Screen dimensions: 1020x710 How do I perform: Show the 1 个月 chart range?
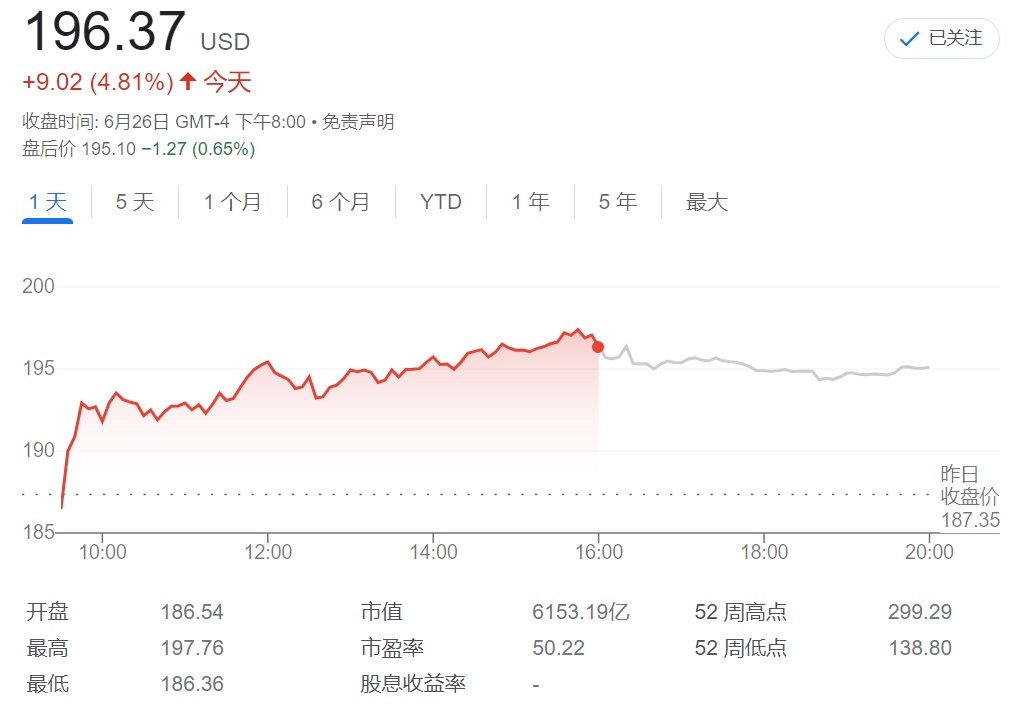232,202
